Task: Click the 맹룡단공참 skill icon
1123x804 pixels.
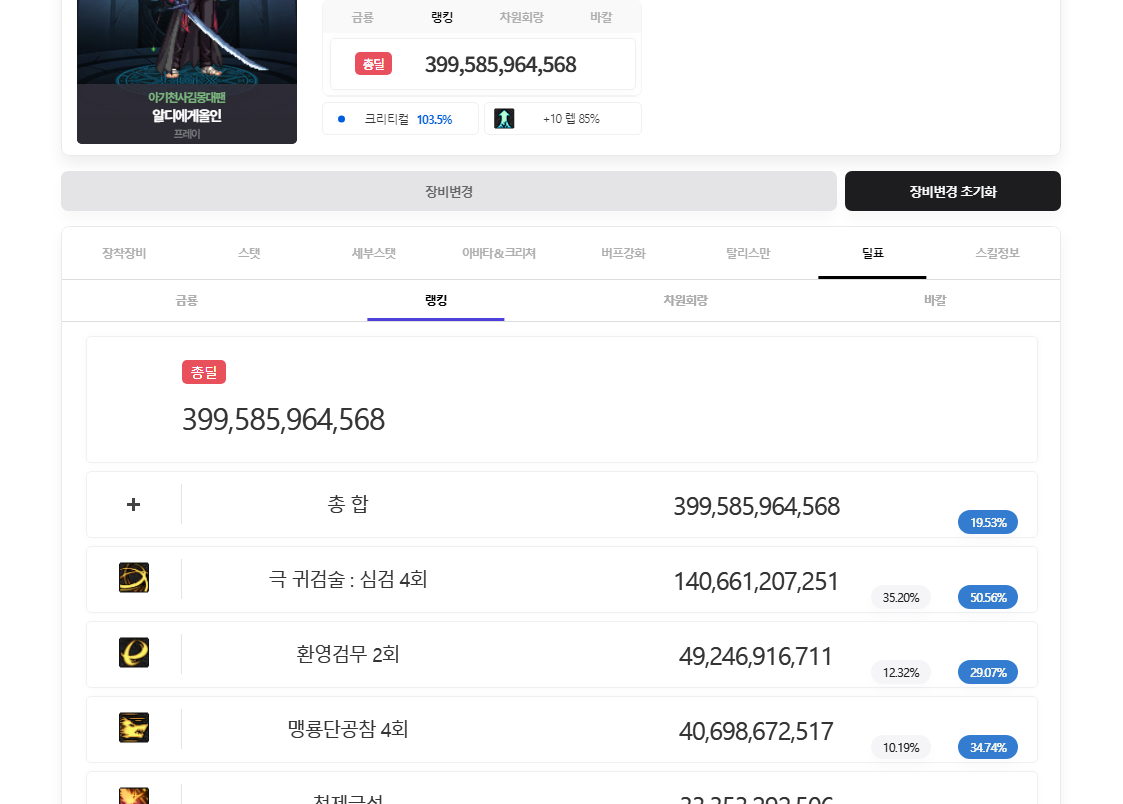Action: 134,728
